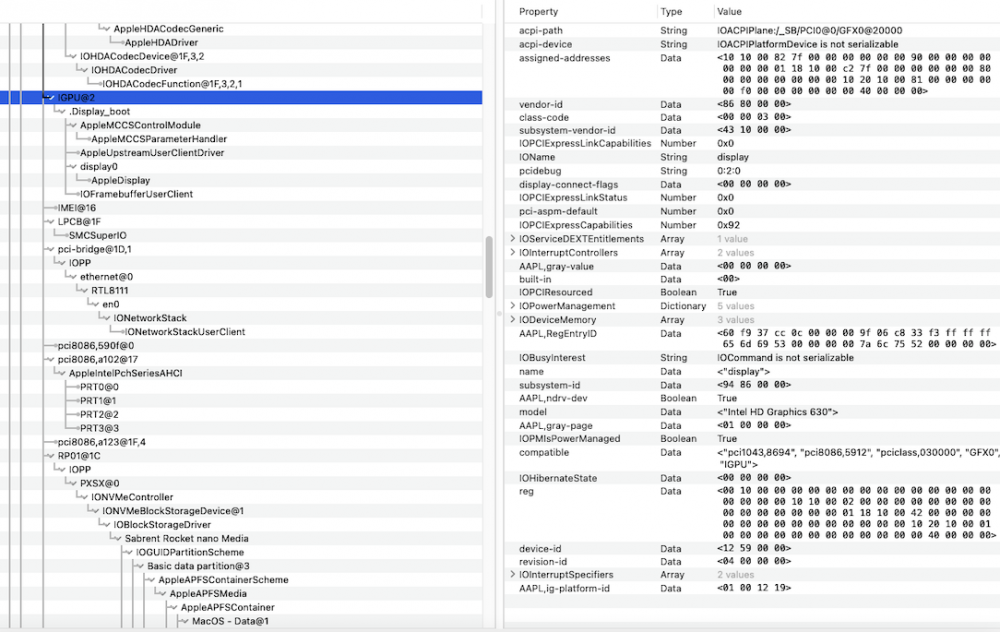
Task: Expand the IOServiceDEXTEntitlements array
Action: tap(512, 239)
